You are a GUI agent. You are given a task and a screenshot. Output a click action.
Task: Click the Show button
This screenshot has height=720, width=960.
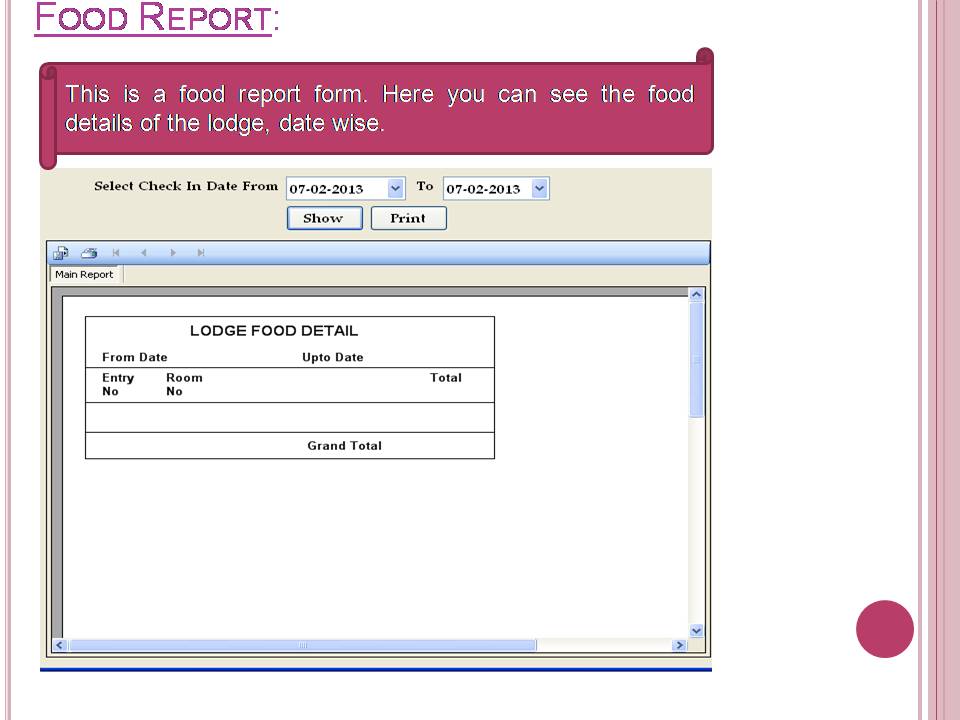coord(324,219)
